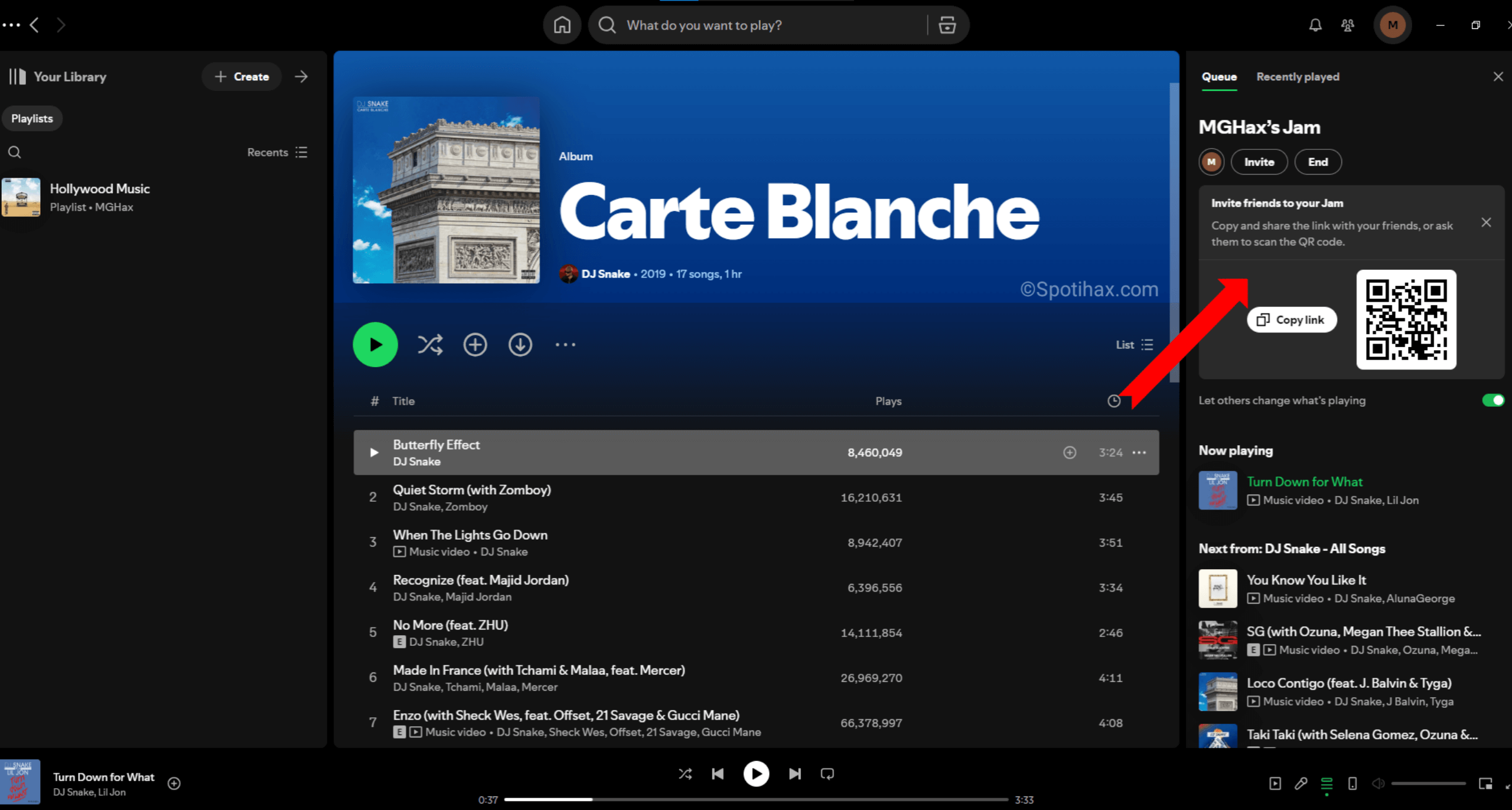This screenshot has height=810, width=1512.
Task: Adjust the volume slider
Action: point(1428,783)
